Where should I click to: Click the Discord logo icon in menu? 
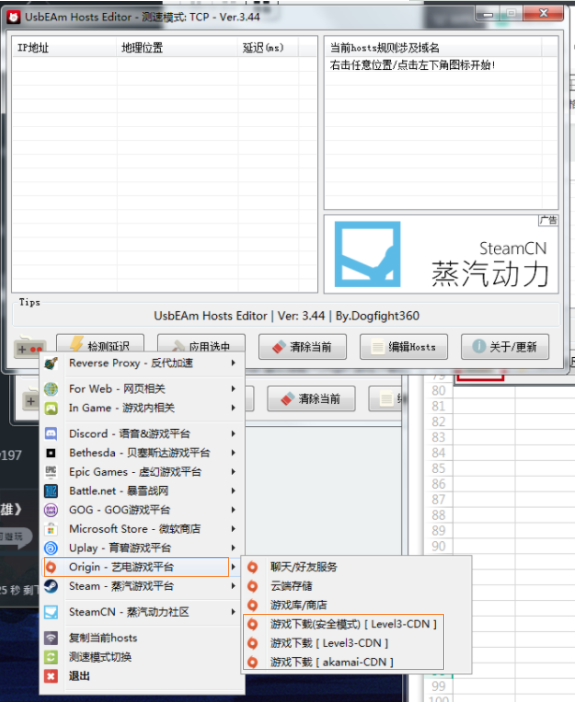coord(51,433)
